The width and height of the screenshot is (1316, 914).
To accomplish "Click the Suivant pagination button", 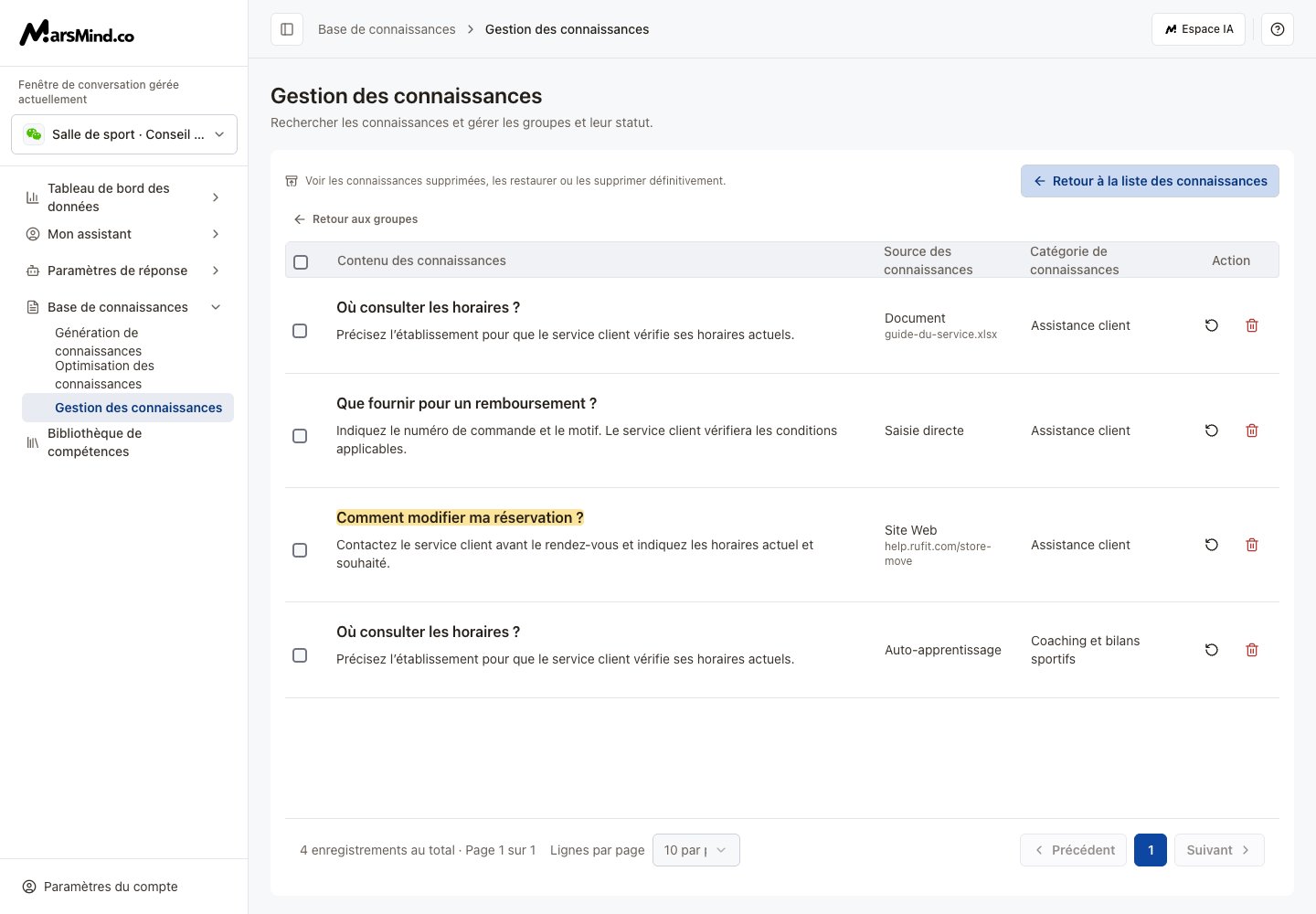I will (1219, 850).
